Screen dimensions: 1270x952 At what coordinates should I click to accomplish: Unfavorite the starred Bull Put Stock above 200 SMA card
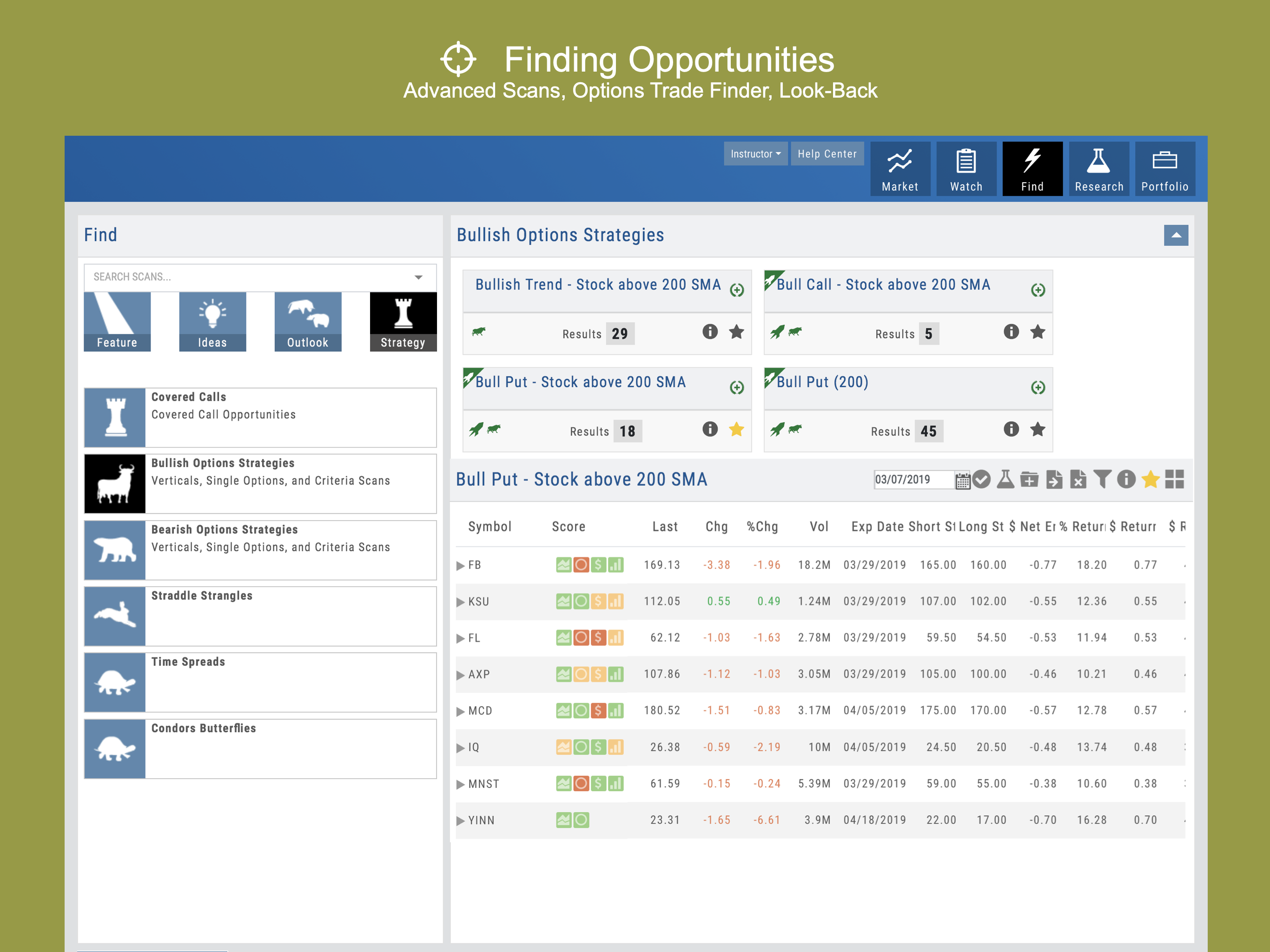coord(737,430)
